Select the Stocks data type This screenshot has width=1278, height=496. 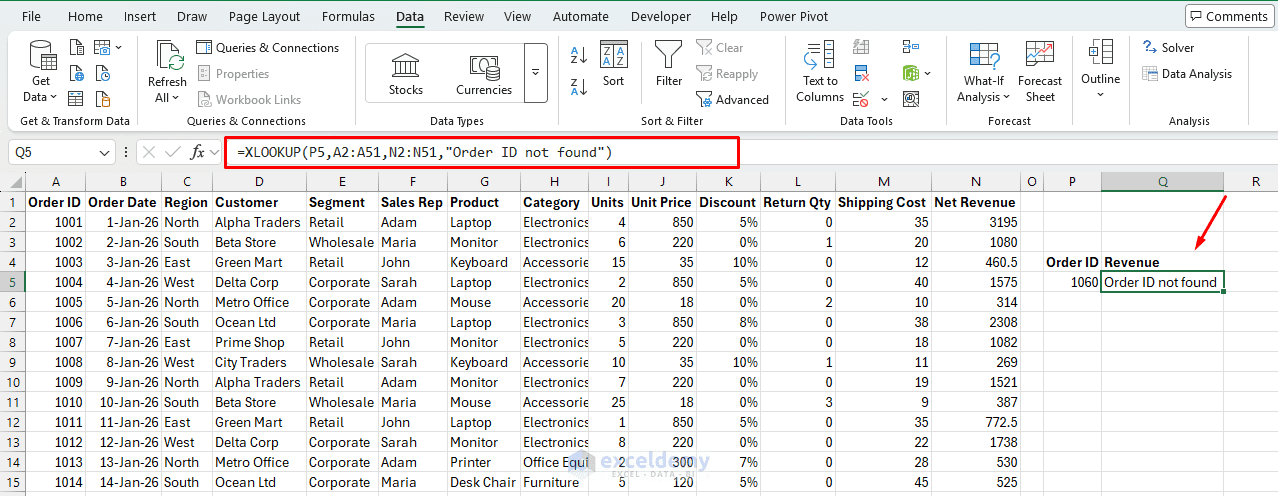click(x=406, y=72)
